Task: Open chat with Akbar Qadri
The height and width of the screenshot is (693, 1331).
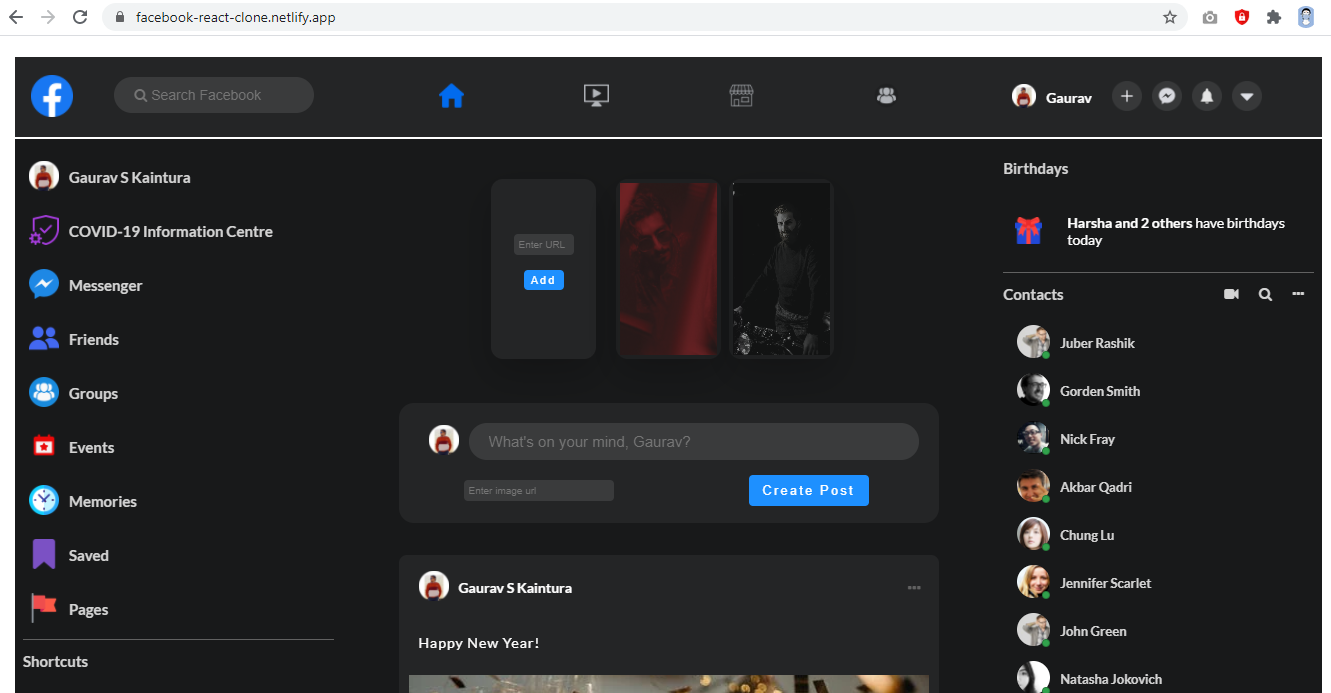Action: [1075, 487]
